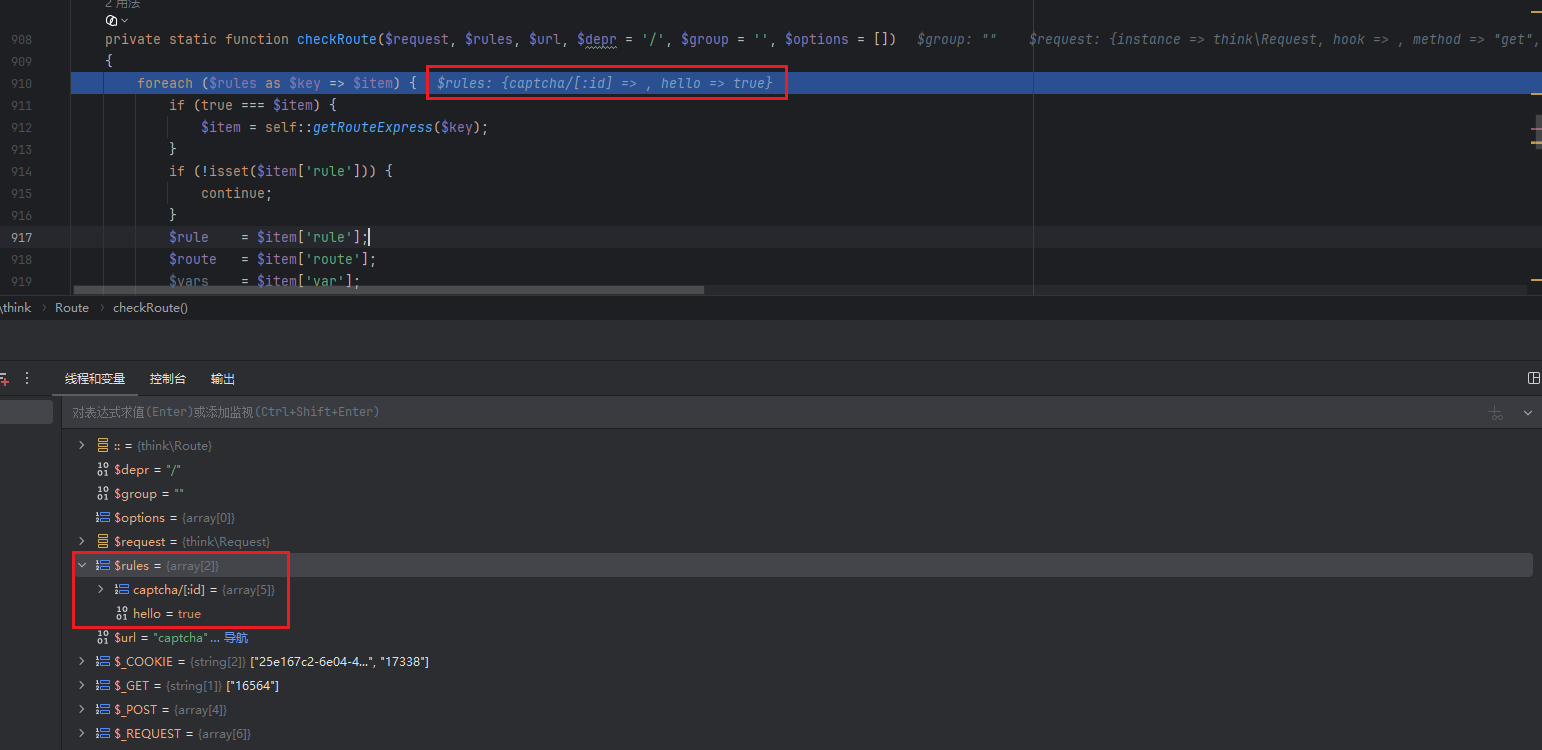Switch to the 线程和变量 tab

click(95, 379)
